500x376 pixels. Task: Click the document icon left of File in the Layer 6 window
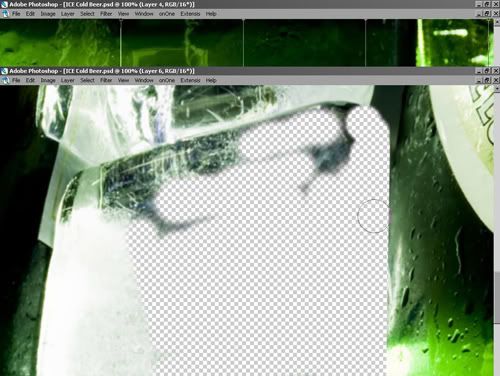5,80
